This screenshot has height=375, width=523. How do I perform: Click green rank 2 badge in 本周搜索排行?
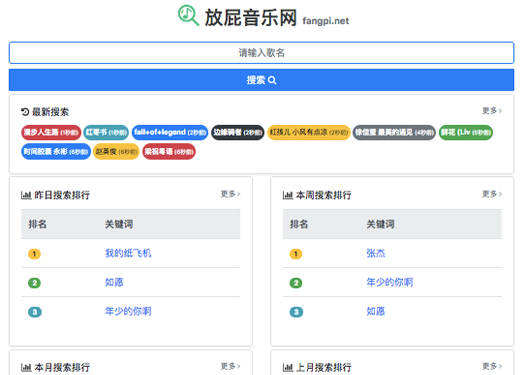[296, 283]
